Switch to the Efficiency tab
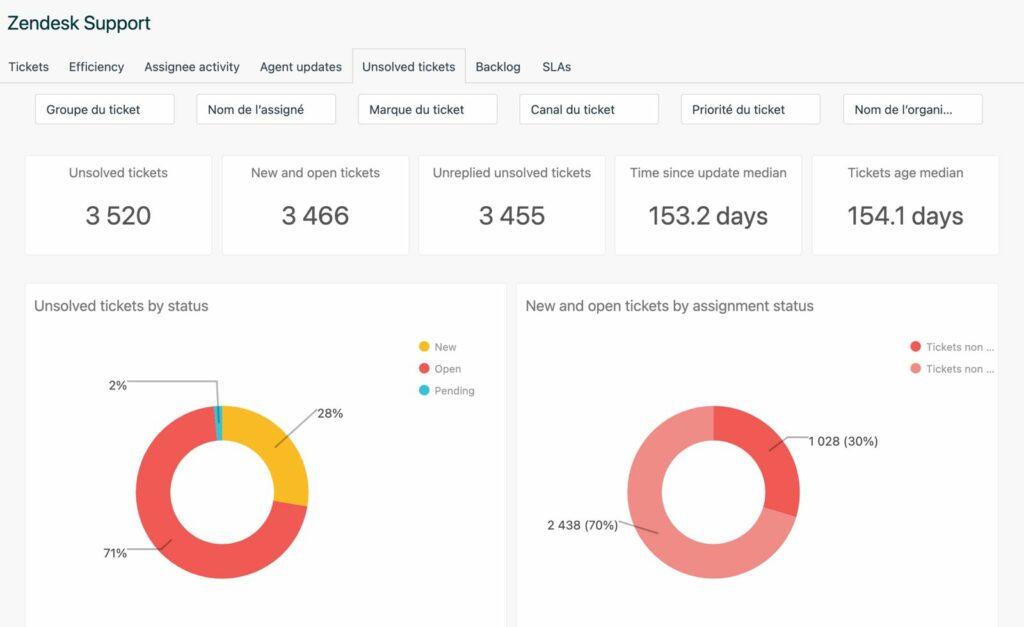 click(x=96, y=67)
